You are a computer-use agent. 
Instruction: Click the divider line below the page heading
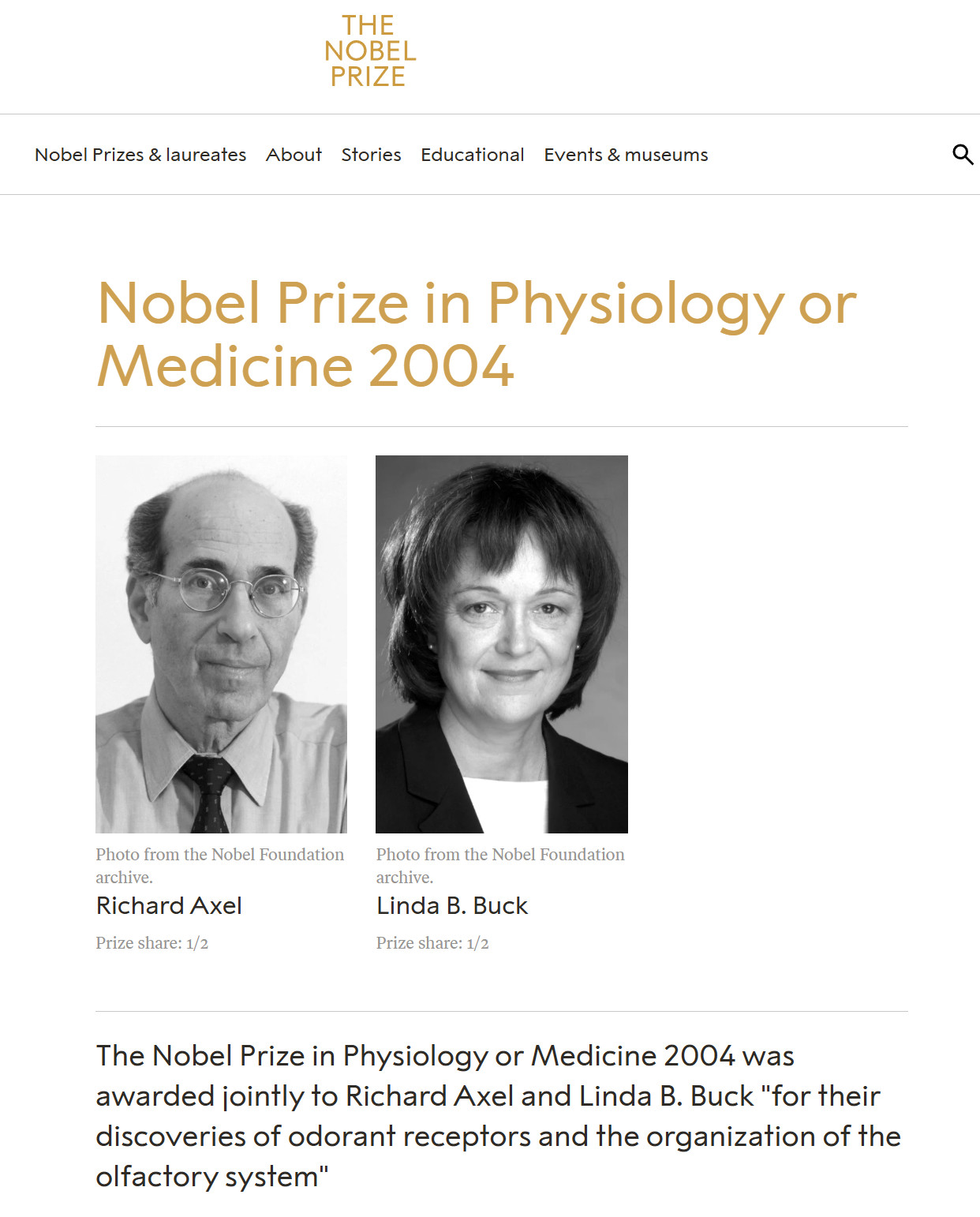coord(501,426)
